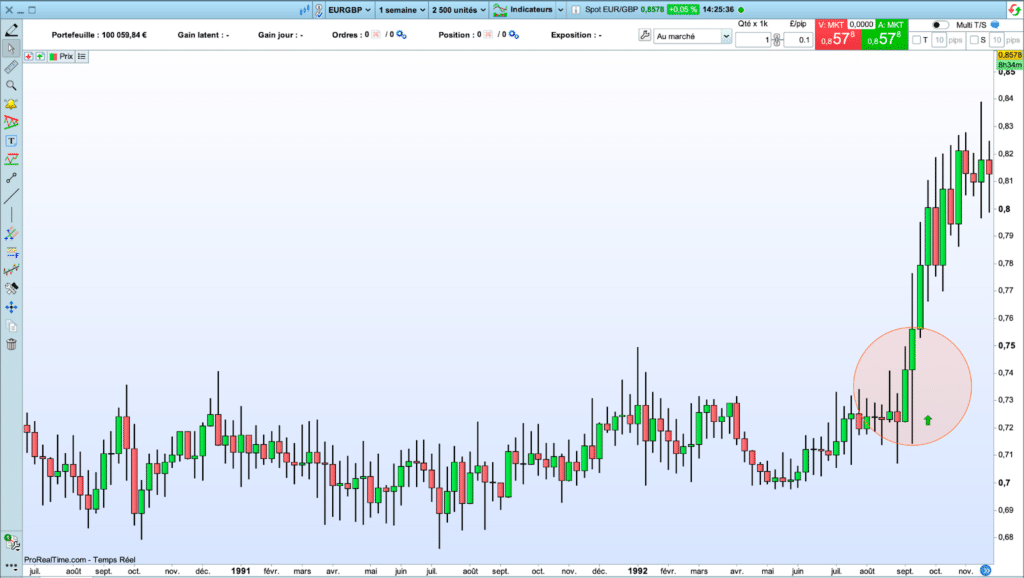Viewport: 1024px width, 578px height.
Task: Enable the S pips checkbox
Action: 973,40
